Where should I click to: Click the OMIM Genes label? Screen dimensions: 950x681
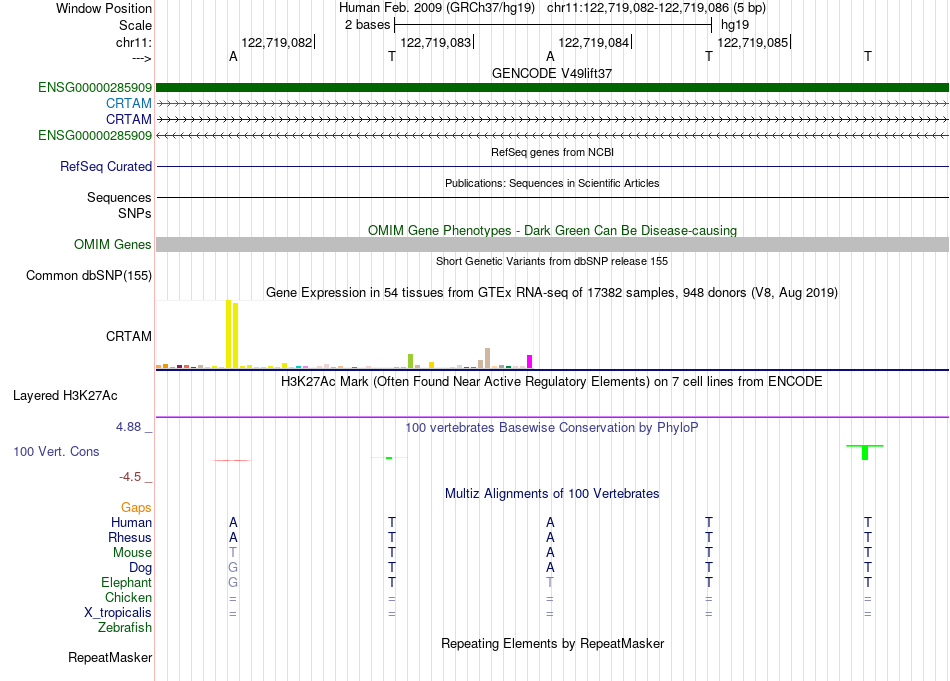tap(113, 244)
